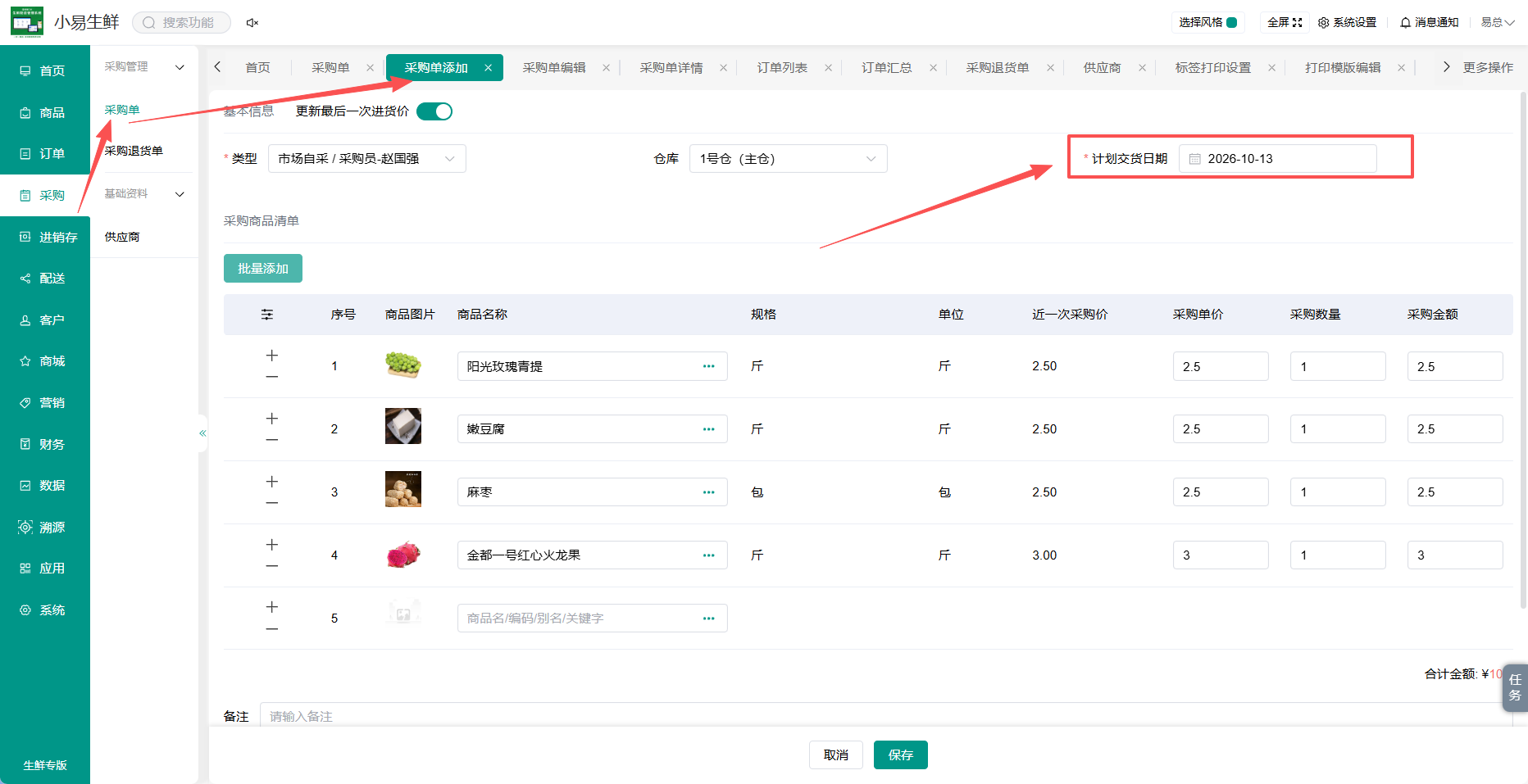Open the 易总 user account menu
1528x784 pixels.
click(x=1497, y=23)
